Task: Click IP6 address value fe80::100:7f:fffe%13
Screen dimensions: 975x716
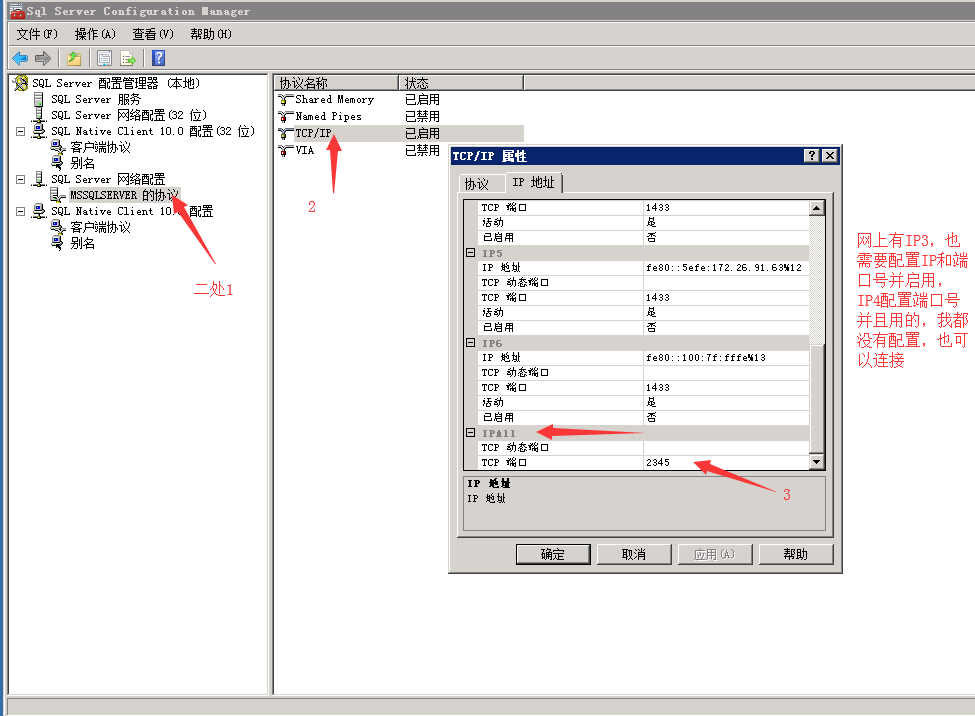Action: point(726,358)
